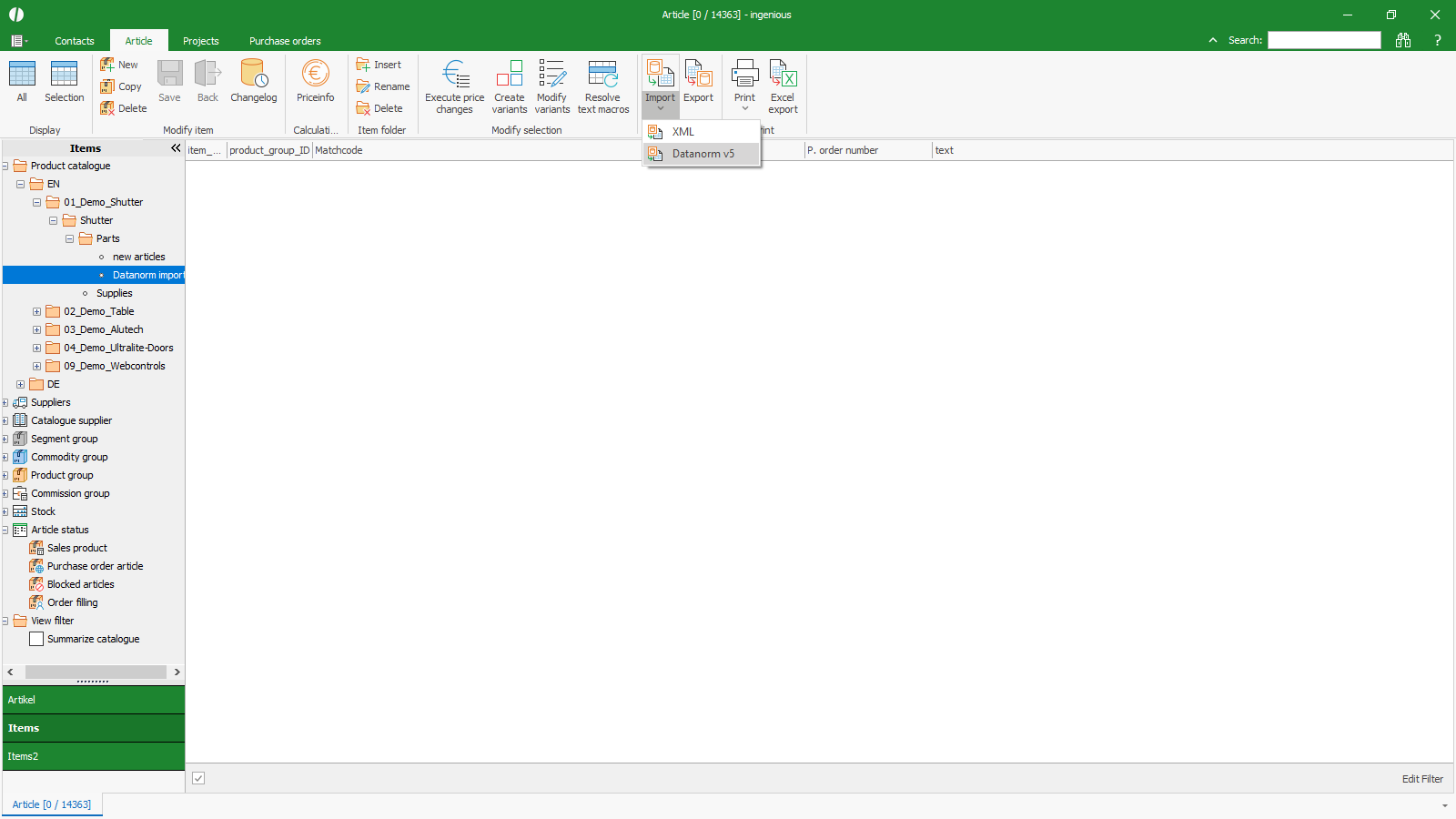
Task: Expand the 02_Demo_Table folder
Action: point(37,311)
